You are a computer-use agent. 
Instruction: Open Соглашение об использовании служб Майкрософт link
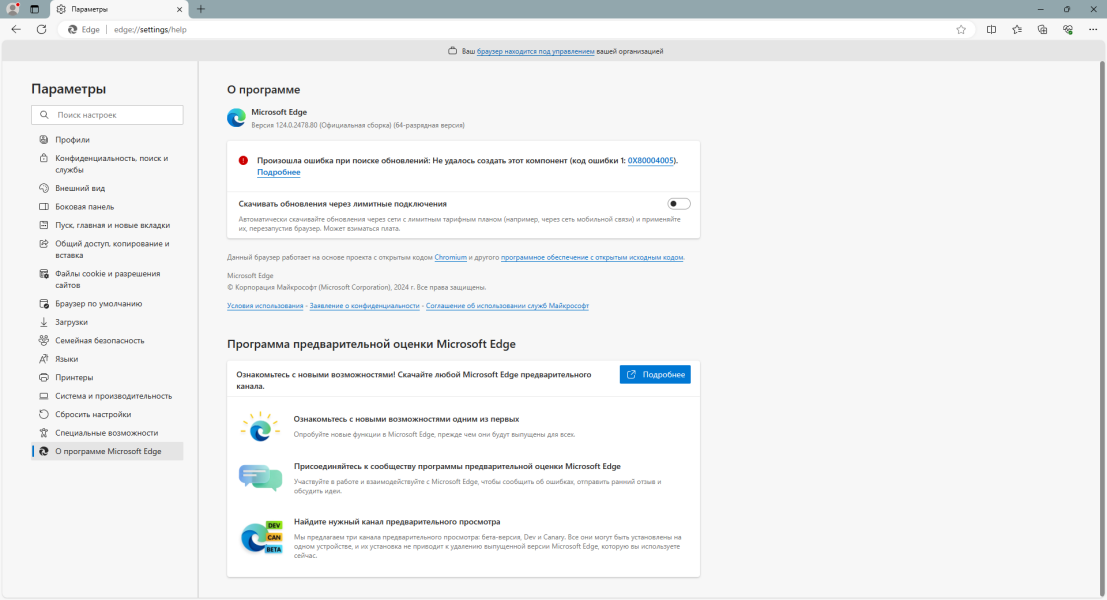(x=507, y=306)
